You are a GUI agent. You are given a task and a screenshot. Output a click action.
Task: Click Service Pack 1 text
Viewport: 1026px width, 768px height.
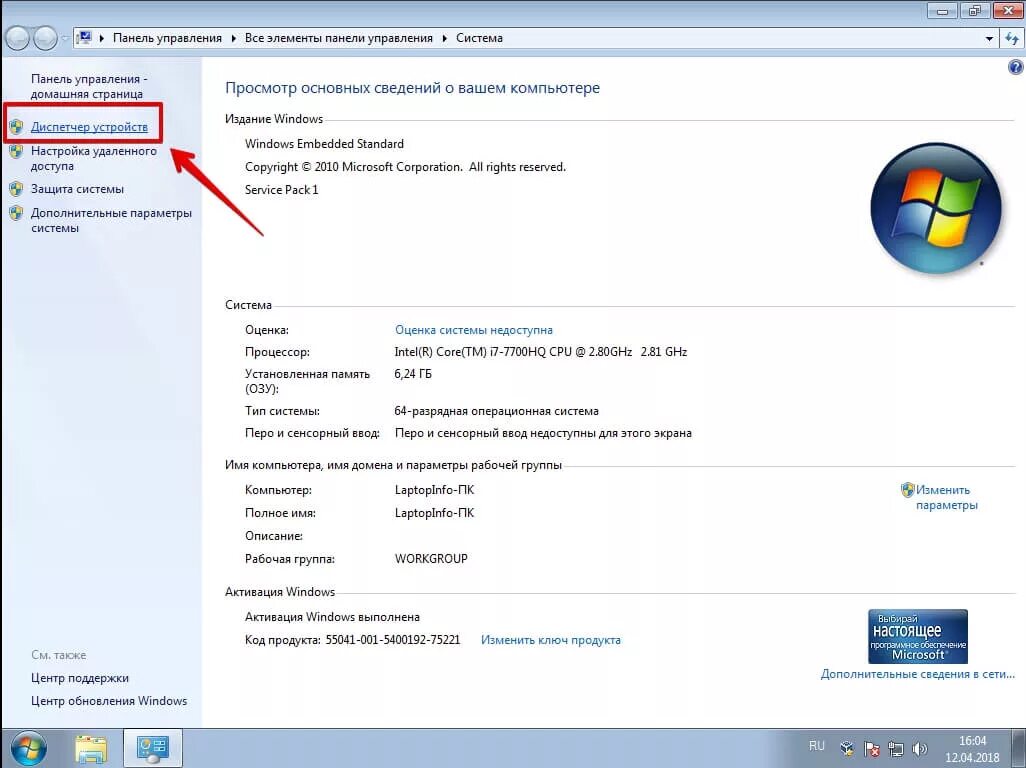click(281, 190)
